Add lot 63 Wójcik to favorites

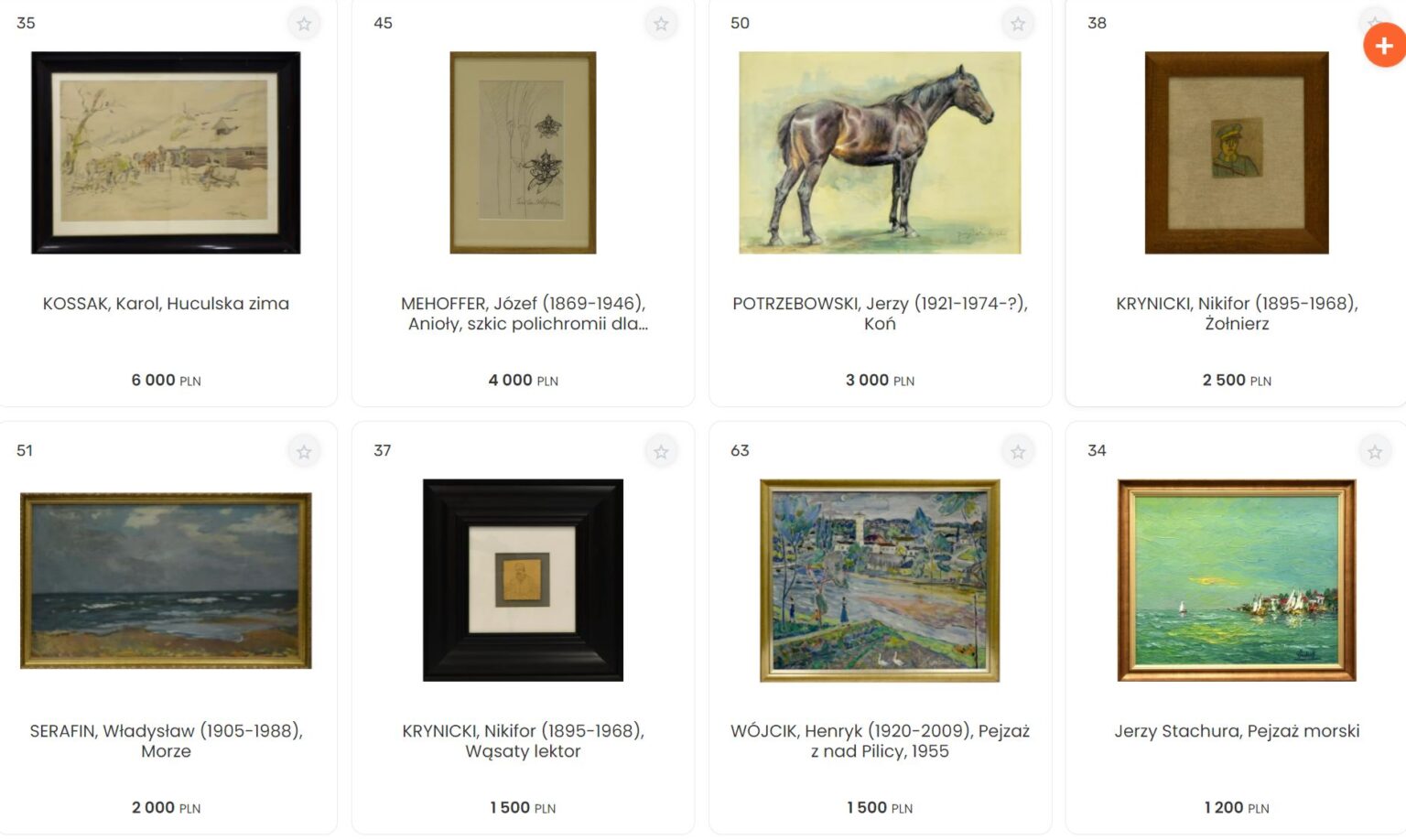tap(1018, 451)
